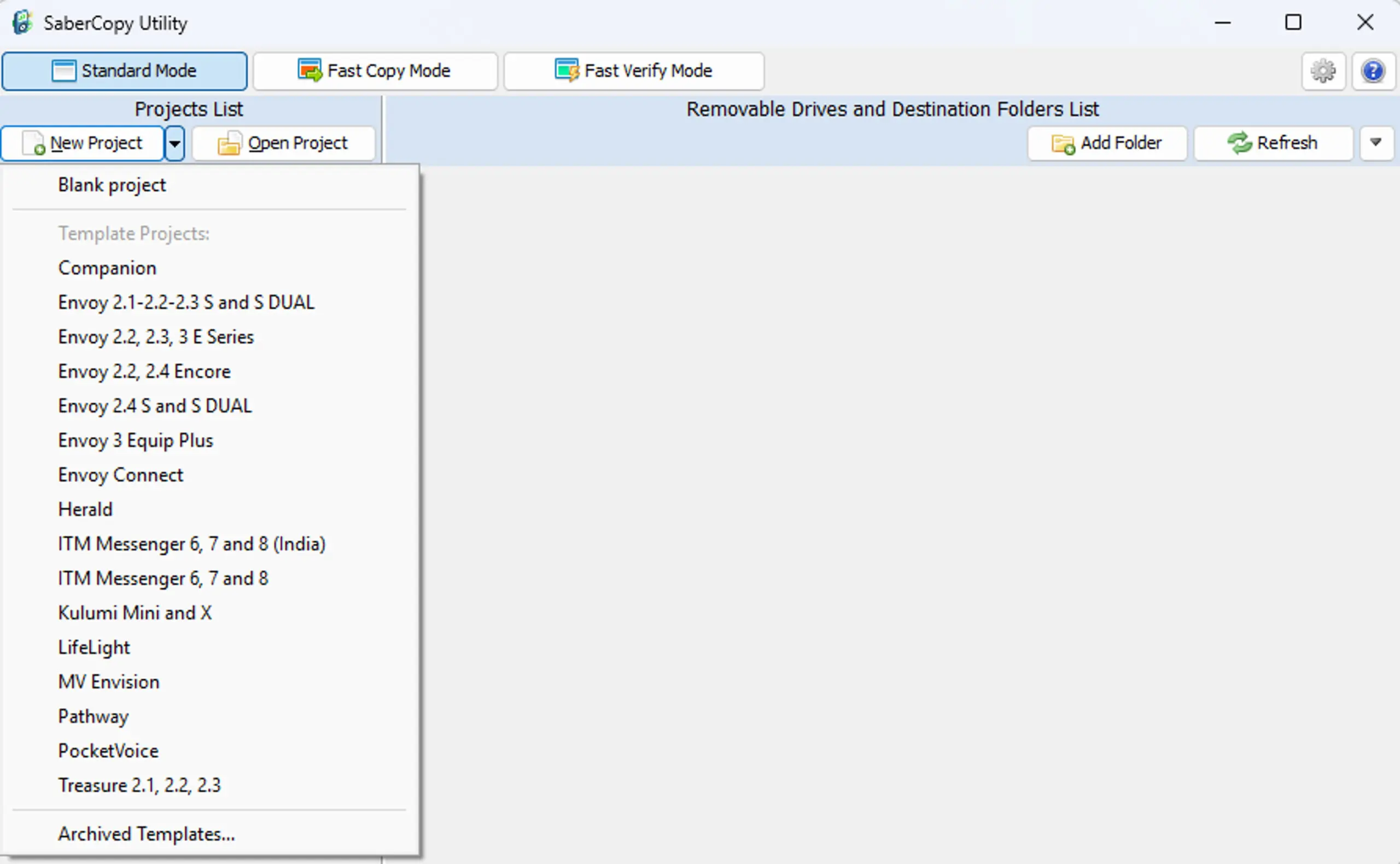Select Treasure 2.1, 2.2, 2.3 template
The width and height of the screenshot is (1400, 864).
pyautogui.click(x=210, y=785)
